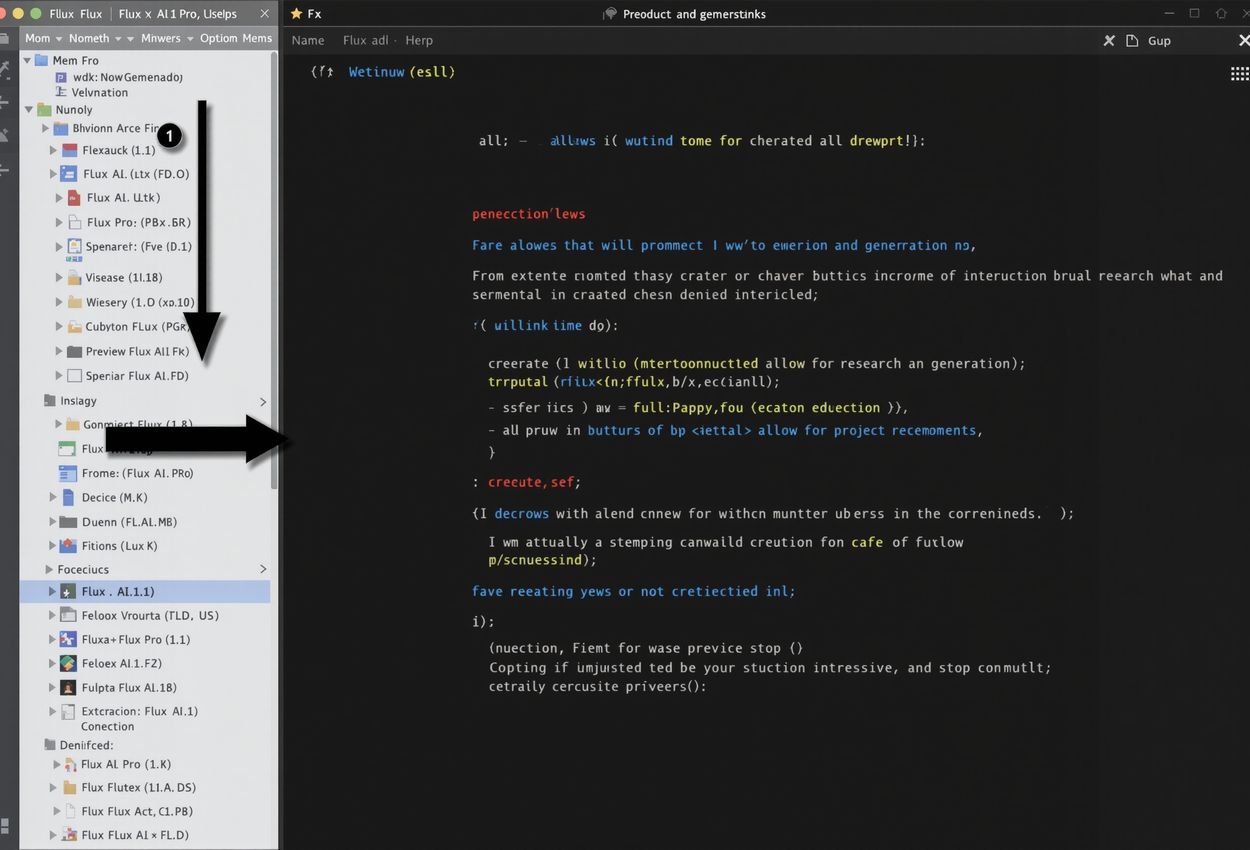Switch to the Flux x AI 1 Pro tab
This screenshot has width=1250, height=850.
(176, 14)
